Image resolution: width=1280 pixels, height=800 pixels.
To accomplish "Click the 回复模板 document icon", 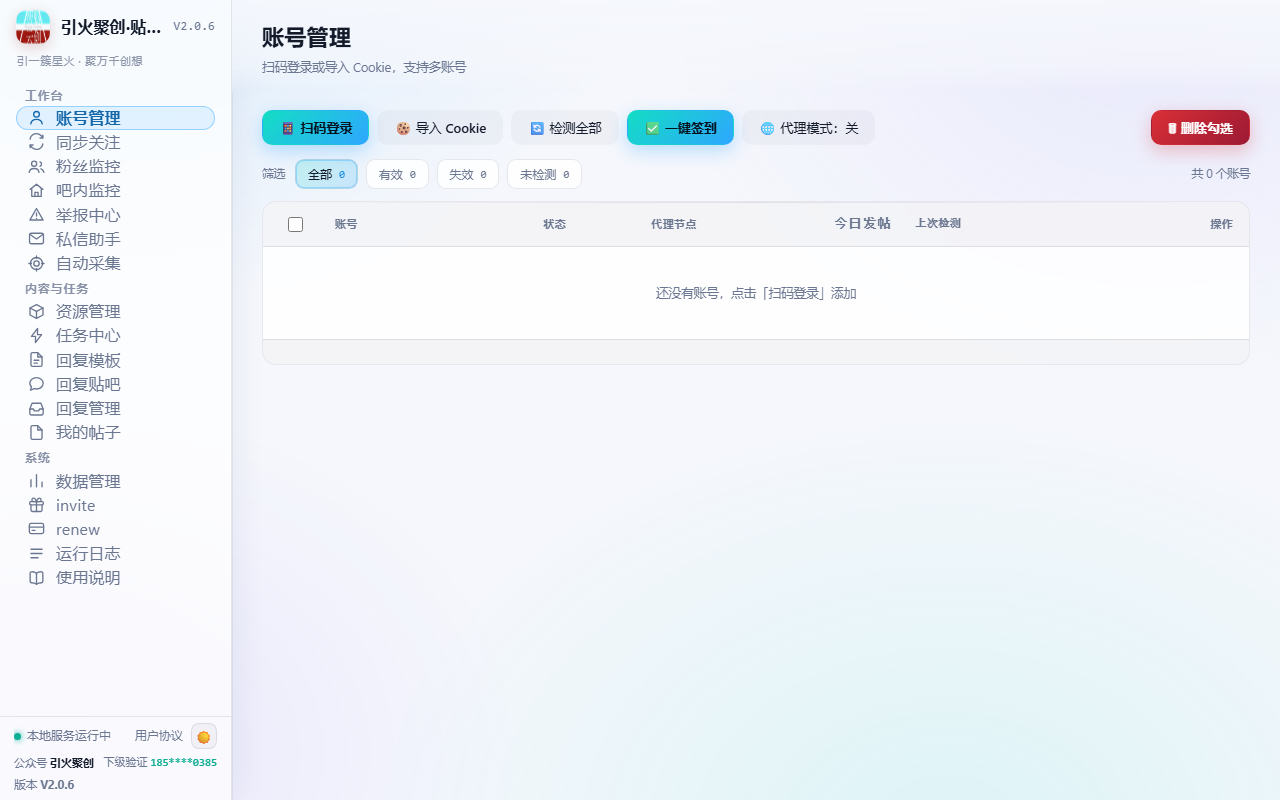I will [37, 360].
